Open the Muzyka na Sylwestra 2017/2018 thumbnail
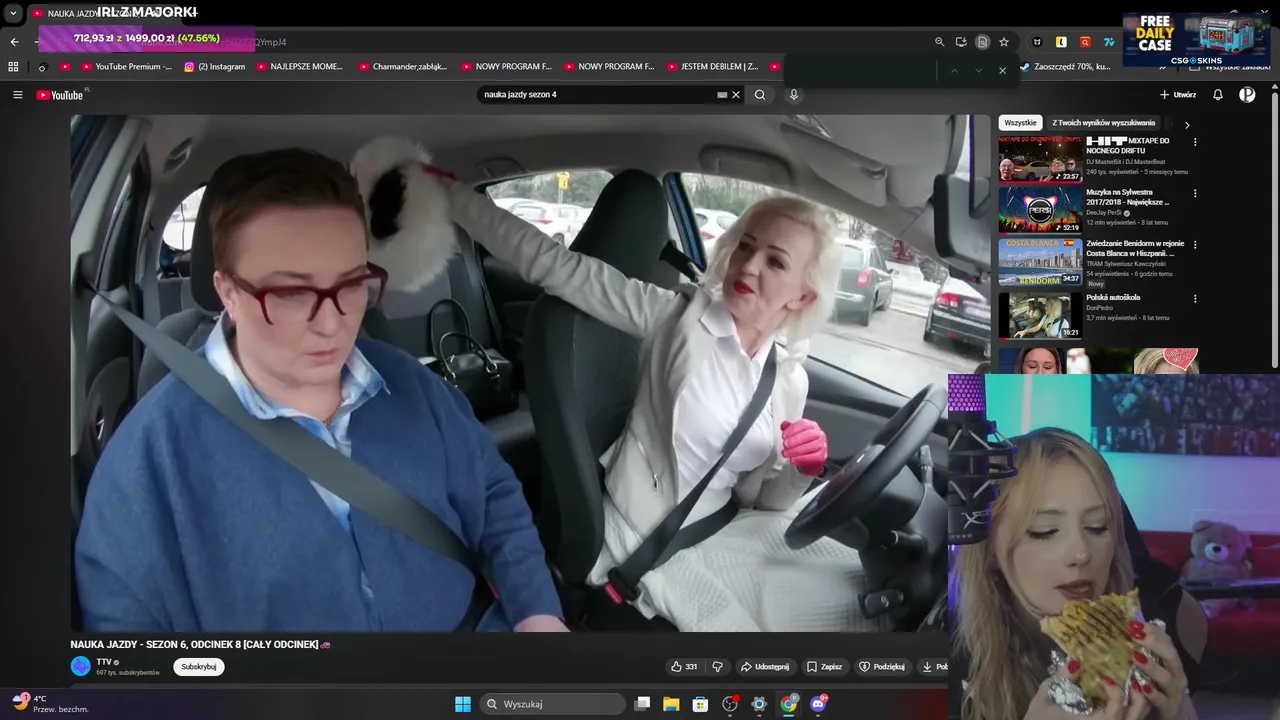Screen dimensions: 1280x720 coord(1040,210)
